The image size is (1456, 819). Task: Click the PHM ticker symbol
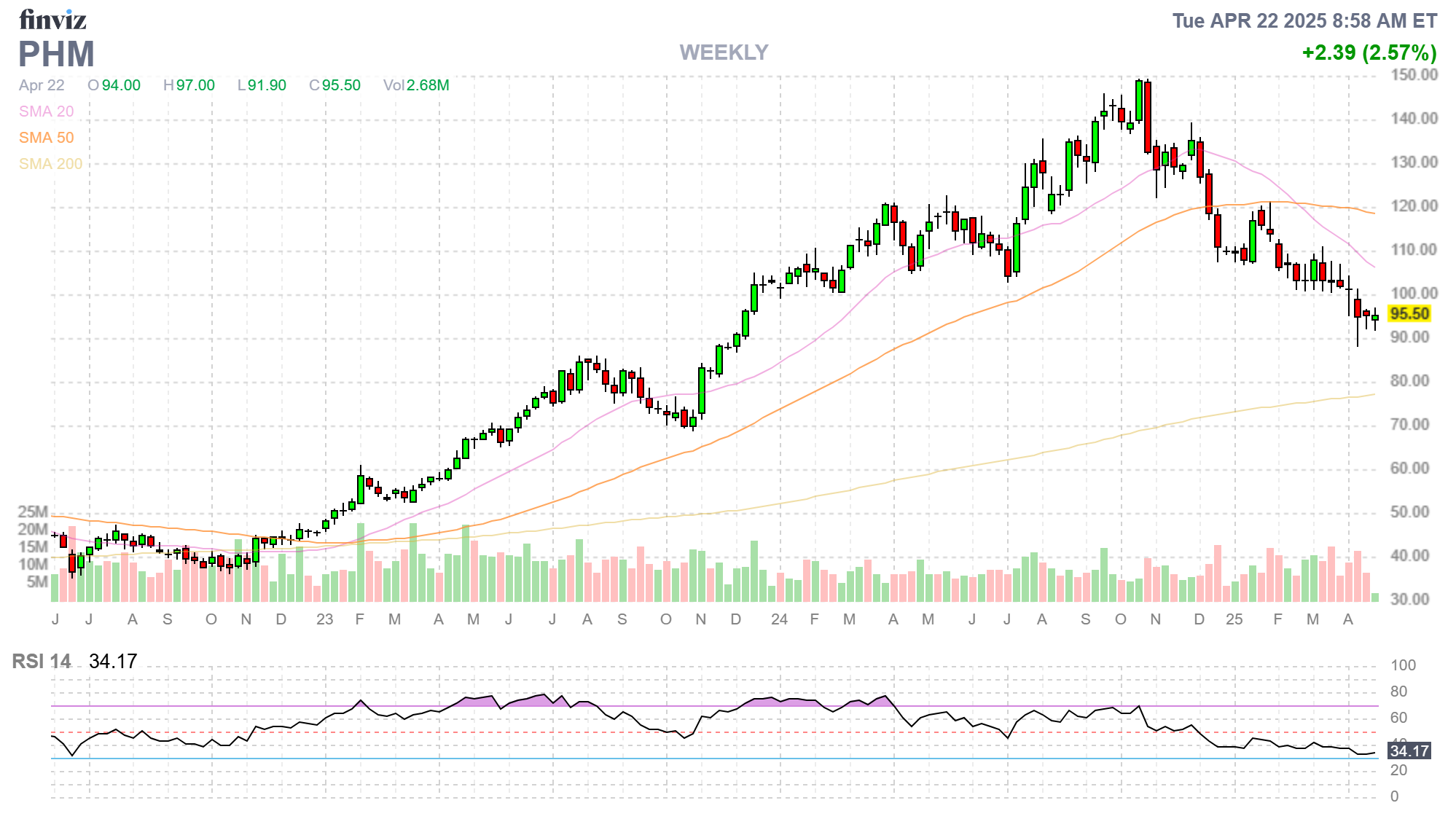coord(57,55)
